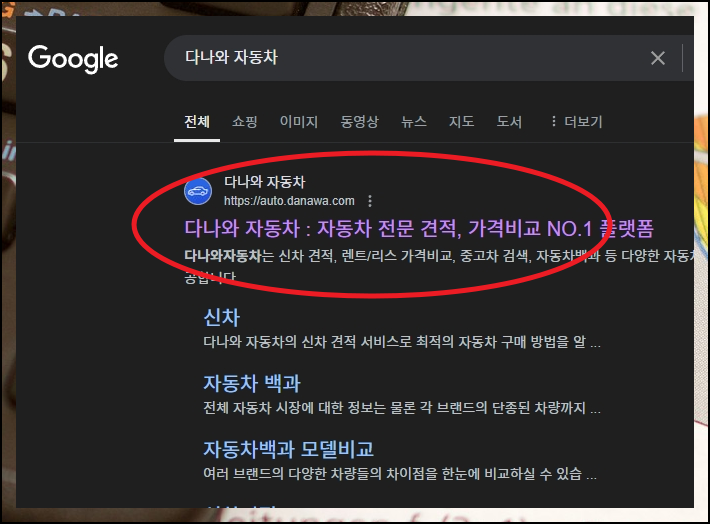Clear the search query with X
This screenshot has width=710, height=524.
657,58
